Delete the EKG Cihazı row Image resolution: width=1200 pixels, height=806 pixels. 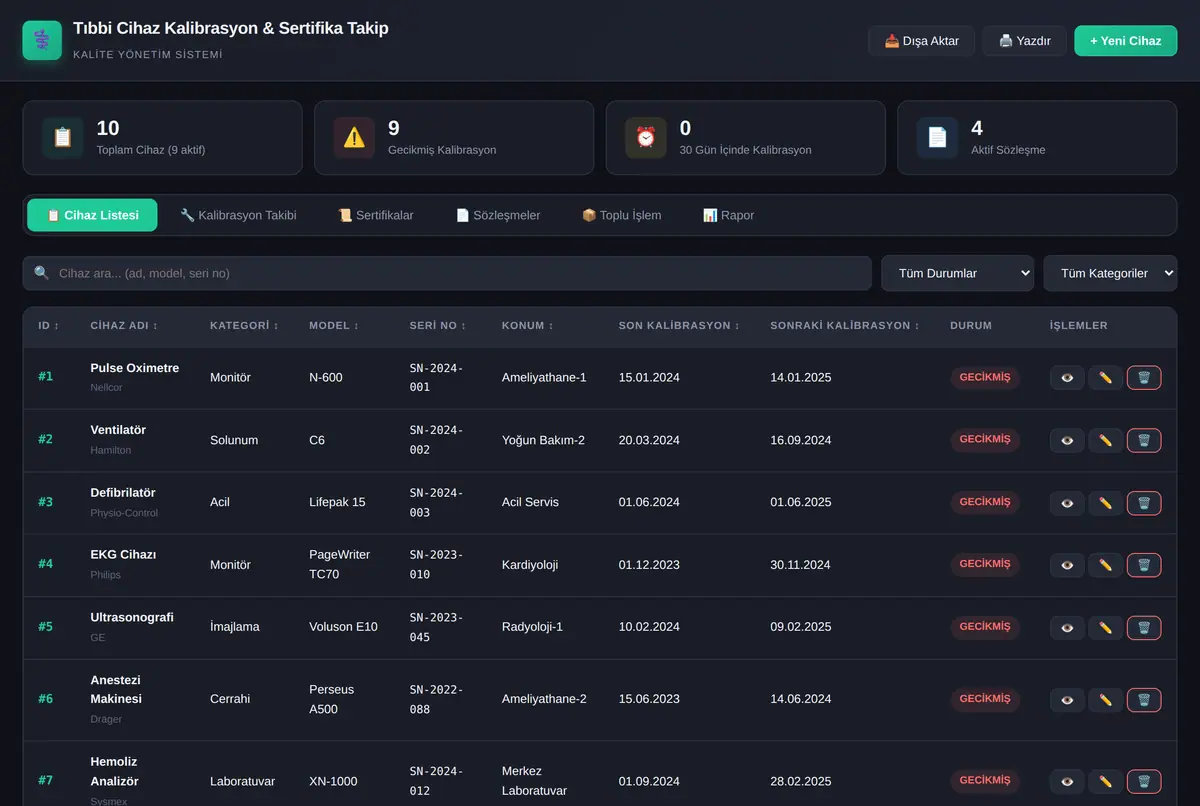pos(1144,565)
